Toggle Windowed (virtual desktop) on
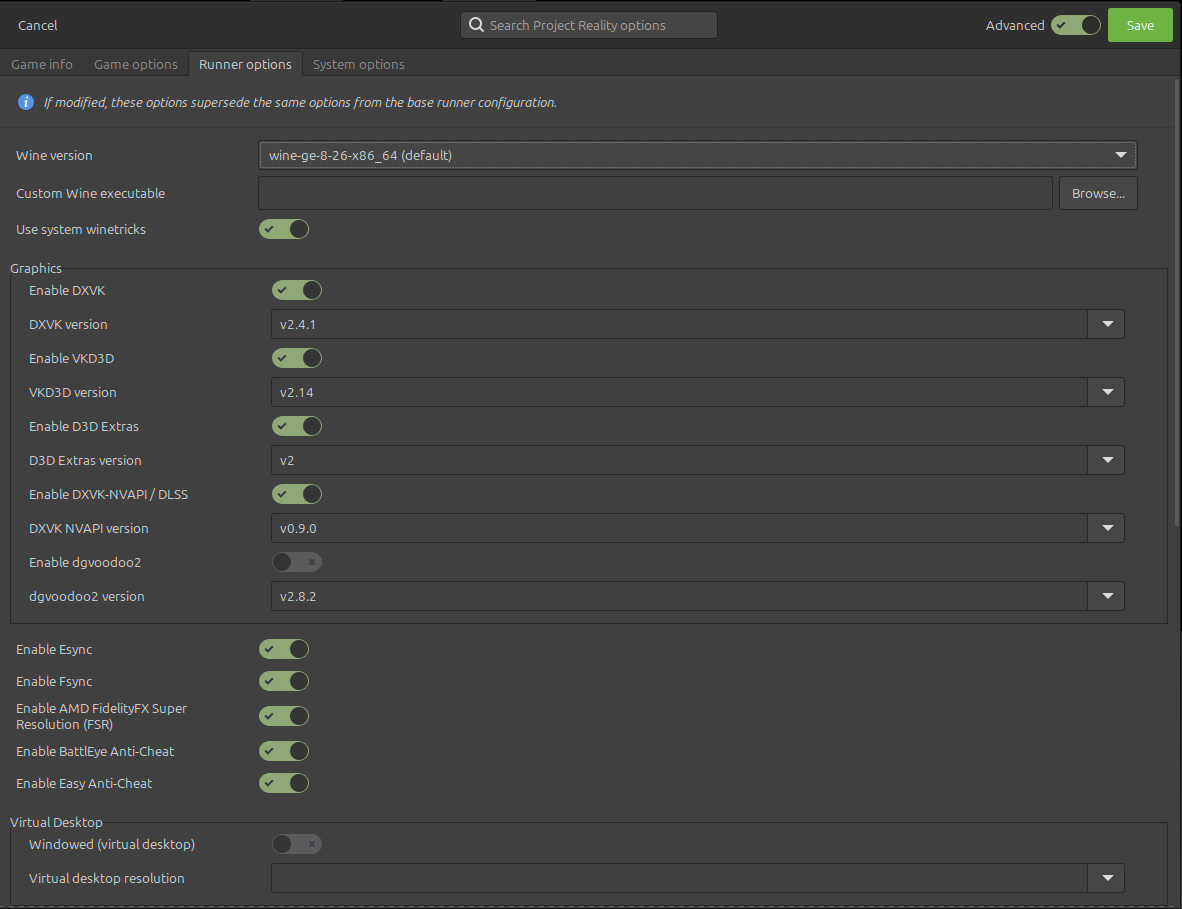 [297, 844]
